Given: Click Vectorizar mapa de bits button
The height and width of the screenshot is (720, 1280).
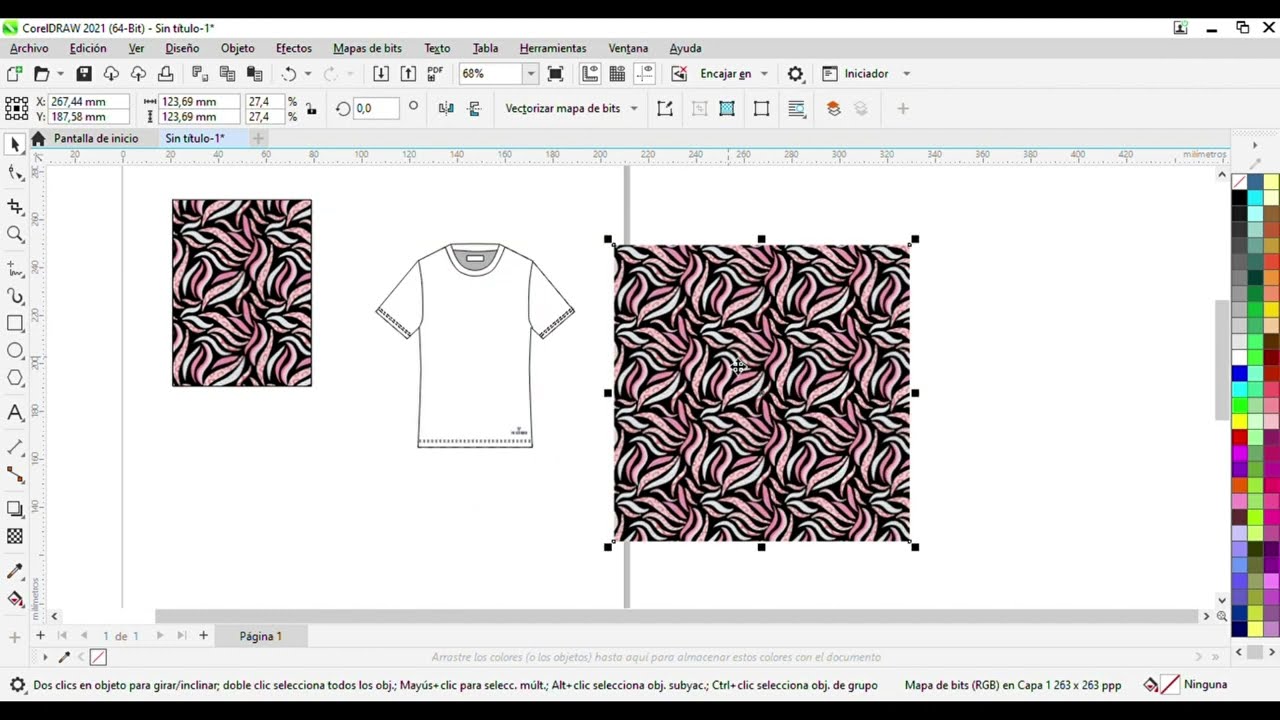Looking at the screenshot, I should click(x=563, y=108).
